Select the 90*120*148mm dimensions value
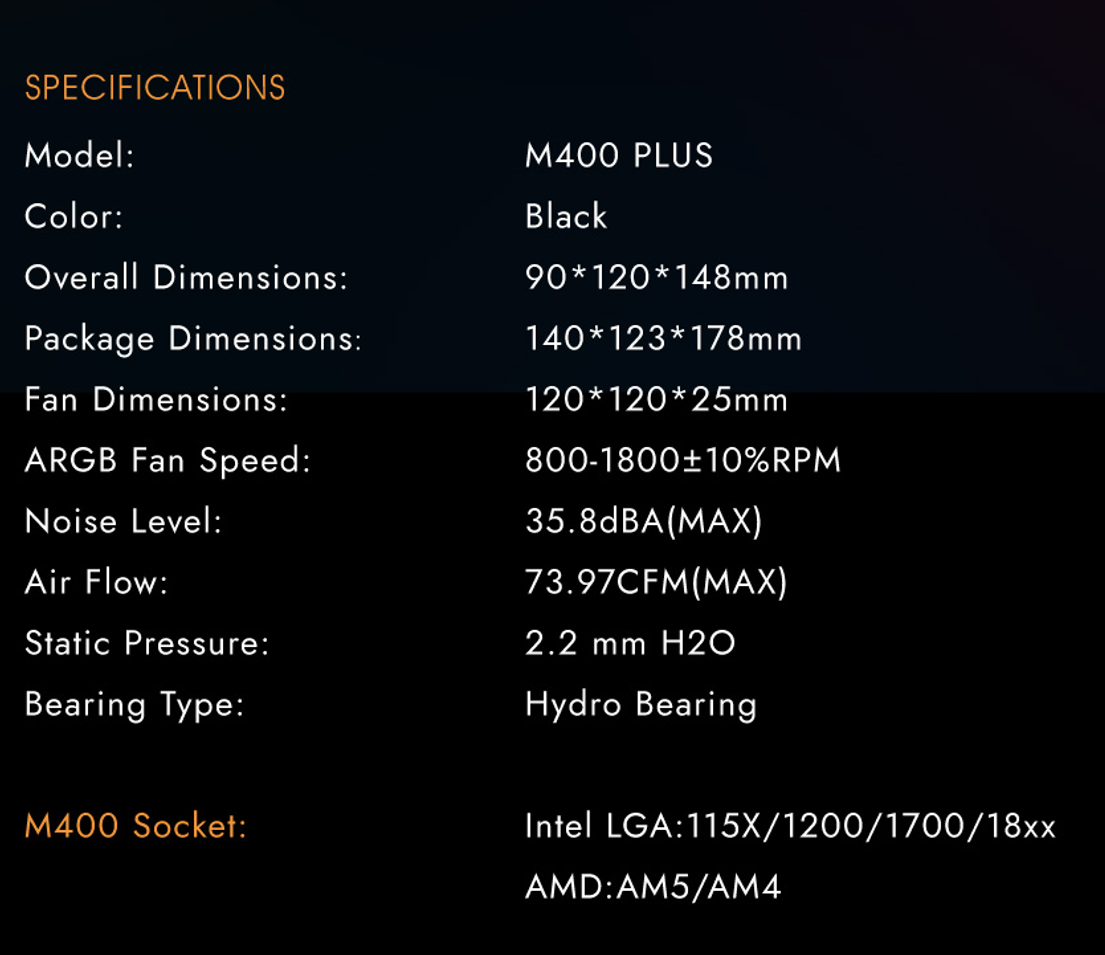The image size is (1105, 955). point(657,278)
